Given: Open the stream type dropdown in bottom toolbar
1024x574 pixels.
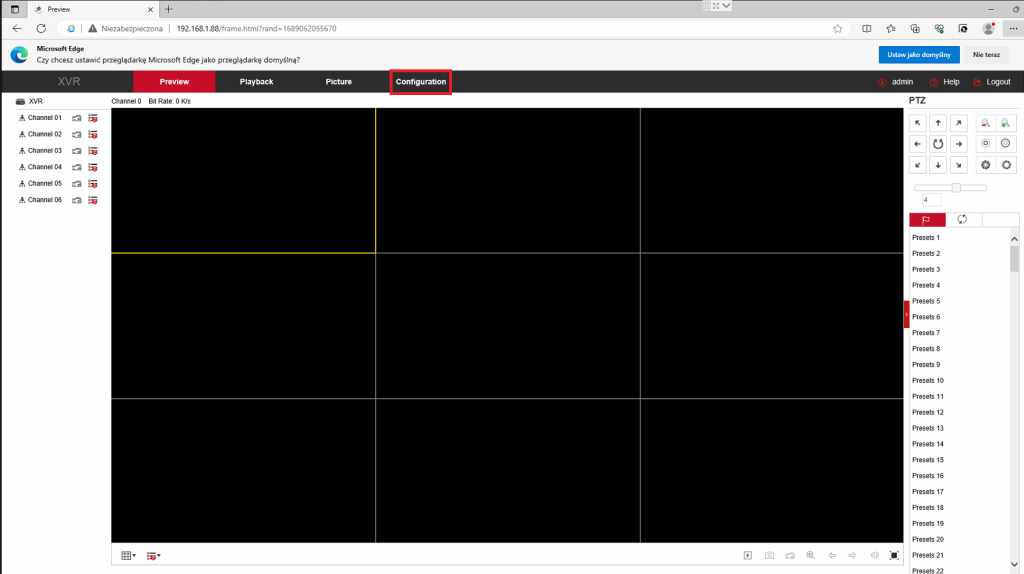Looking at the screenshot, I should point(153,555).
